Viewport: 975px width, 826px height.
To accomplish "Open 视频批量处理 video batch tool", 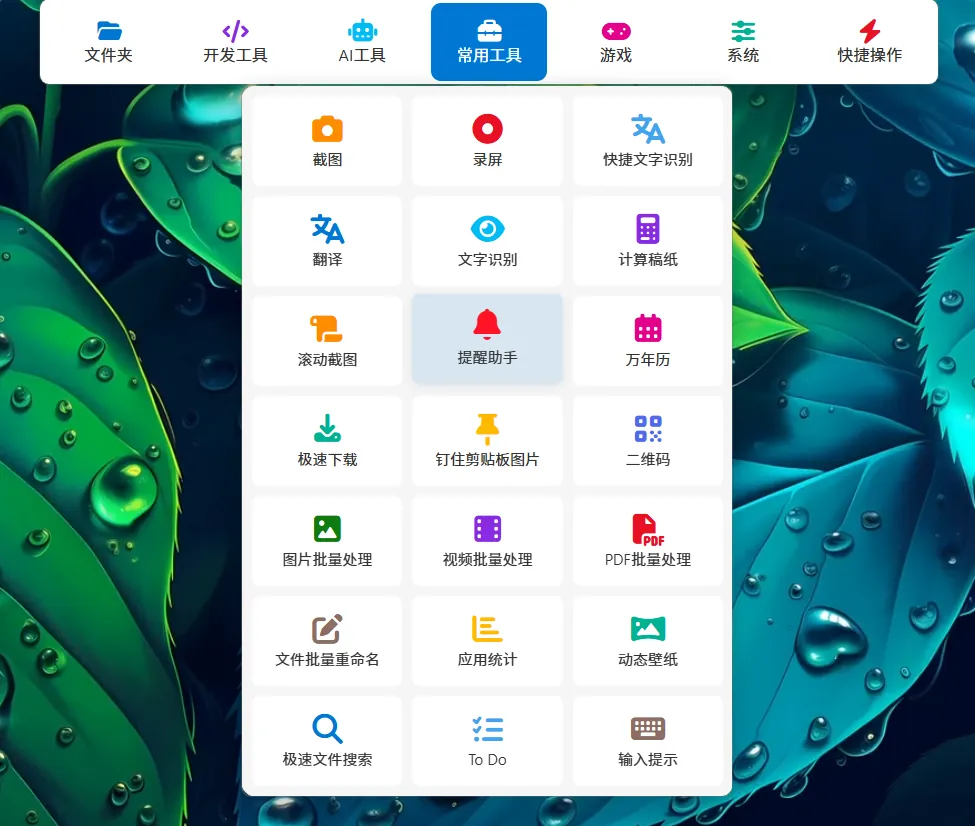I will tap(488, 541).
